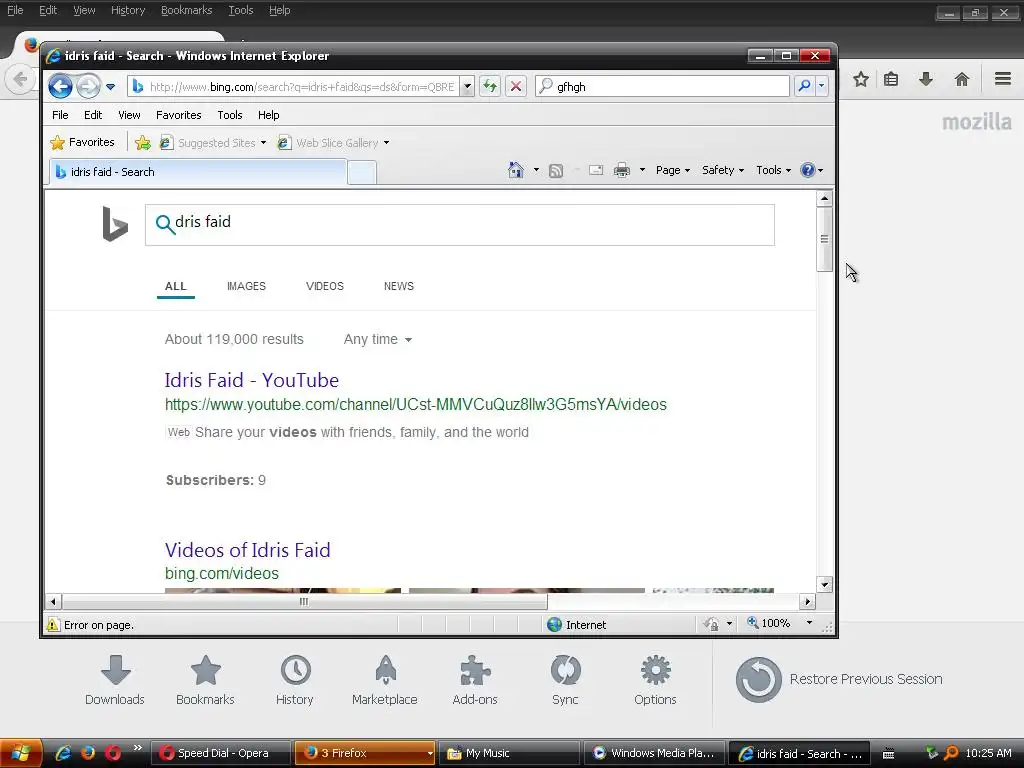Click the Bing search text field
This screenshot has width=1024, height=768.
tap(460, 225)
